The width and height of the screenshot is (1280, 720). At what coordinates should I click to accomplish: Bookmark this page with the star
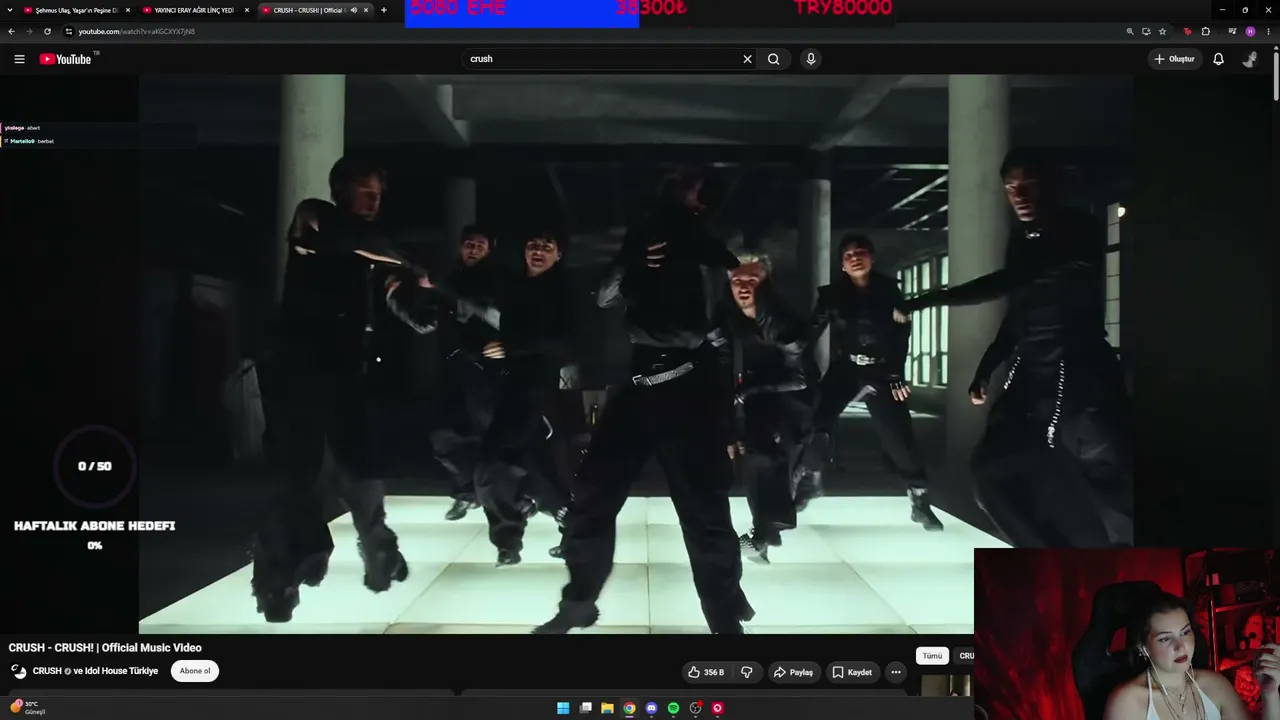1162,31
